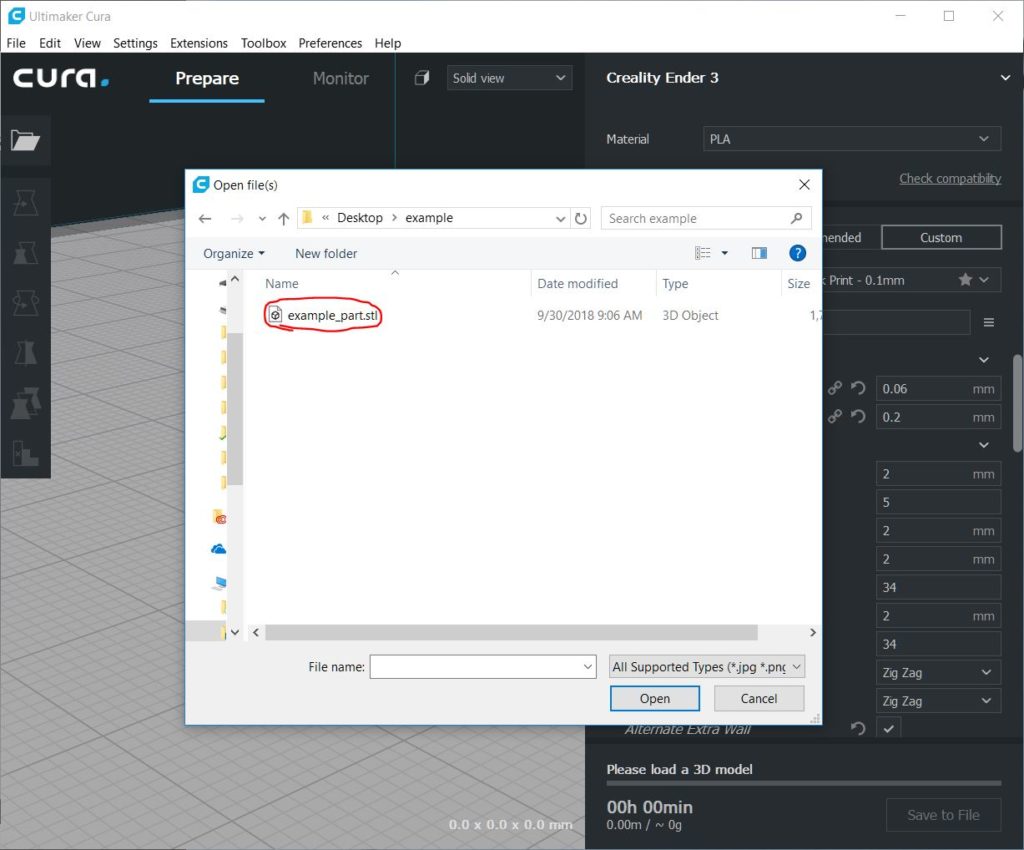Click the OneDrive cloud icon in navigation pane
The width and height of the screenshot is (1024, 850).
219,549
